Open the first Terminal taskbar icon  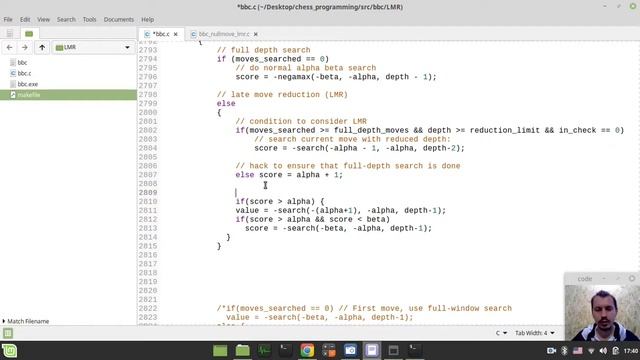(285, 351)
